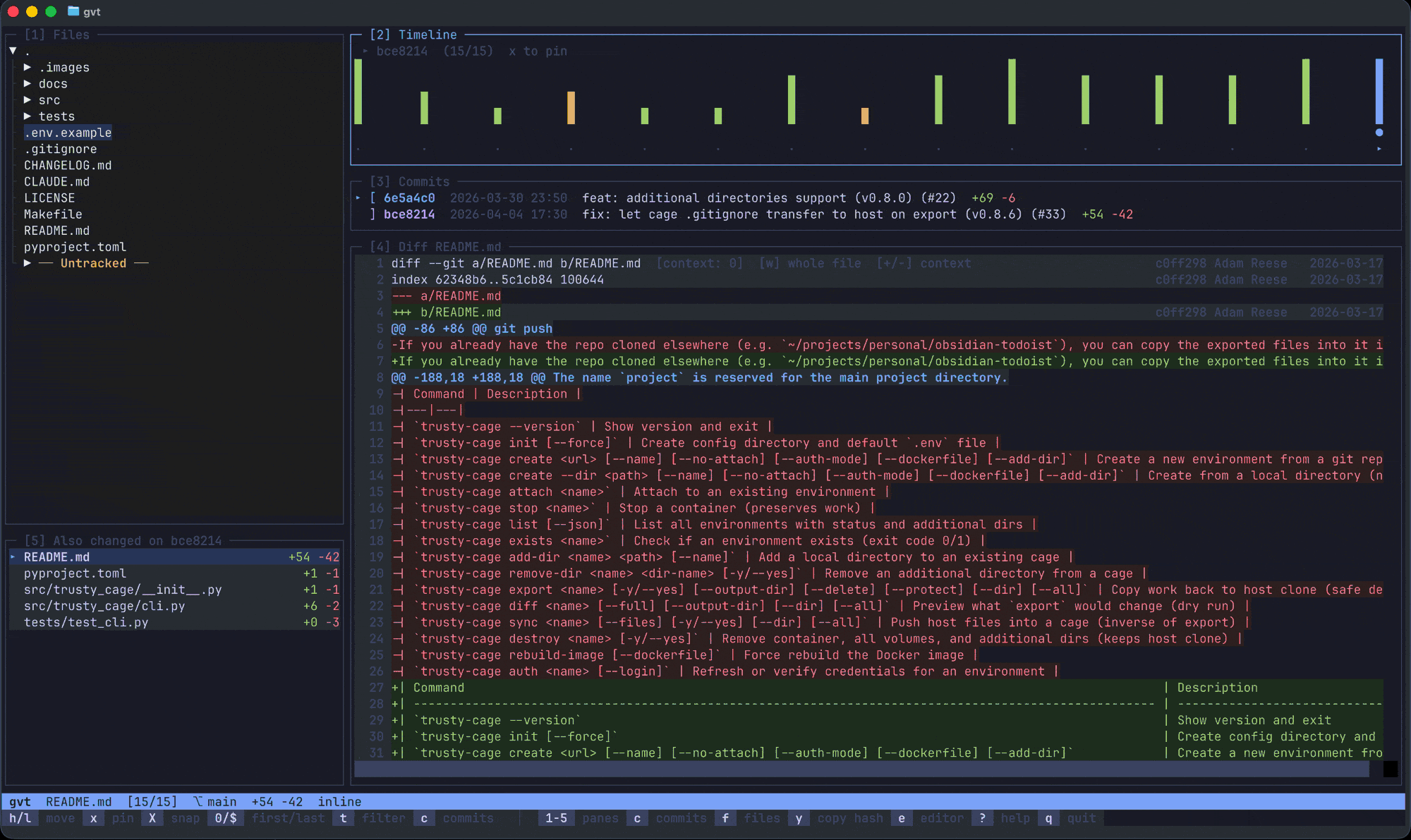
Task: Expand the src folder arrow
Action: pos(28,100)
